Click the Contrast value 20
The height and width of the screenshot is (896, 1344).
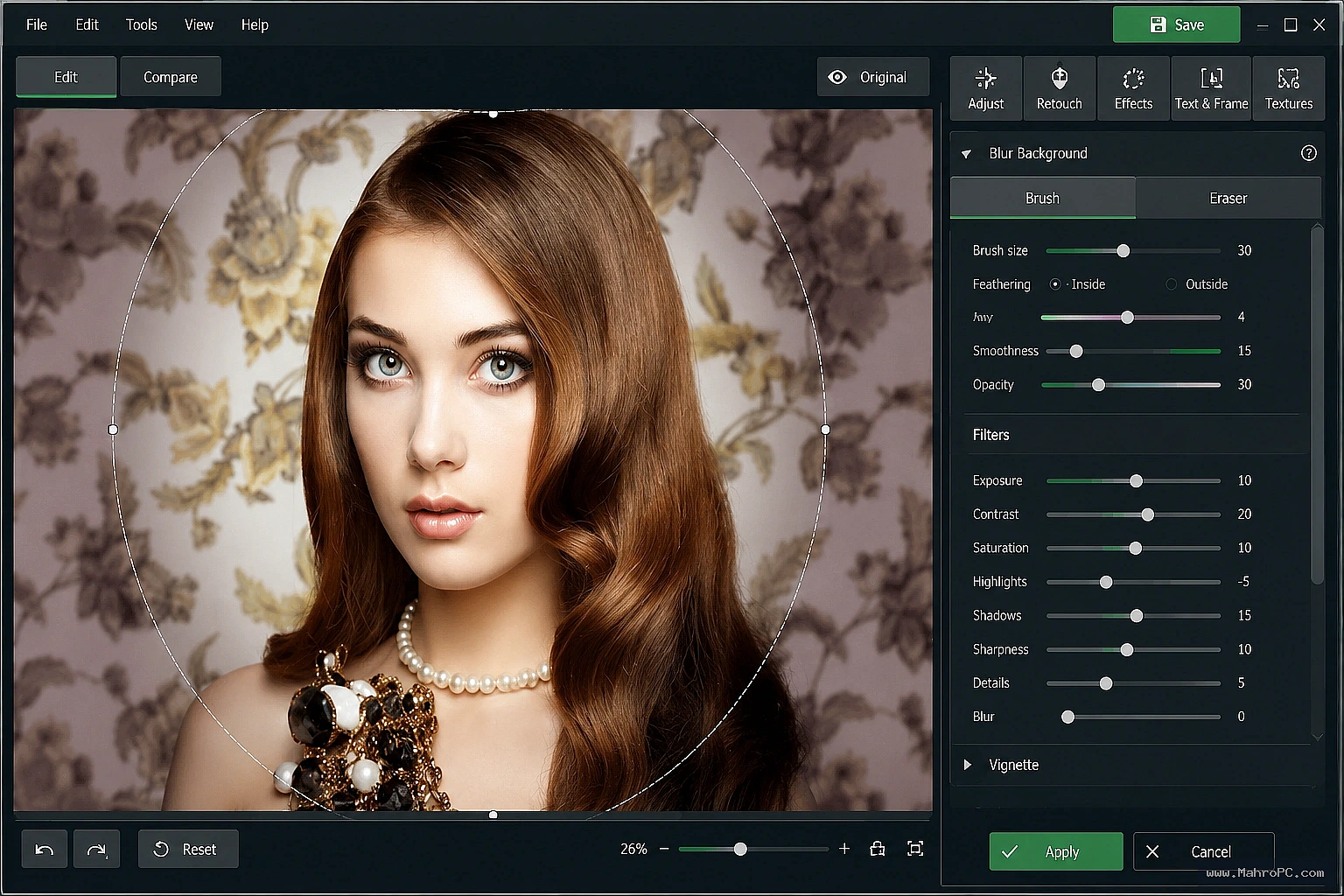(x=1244, y=514)
